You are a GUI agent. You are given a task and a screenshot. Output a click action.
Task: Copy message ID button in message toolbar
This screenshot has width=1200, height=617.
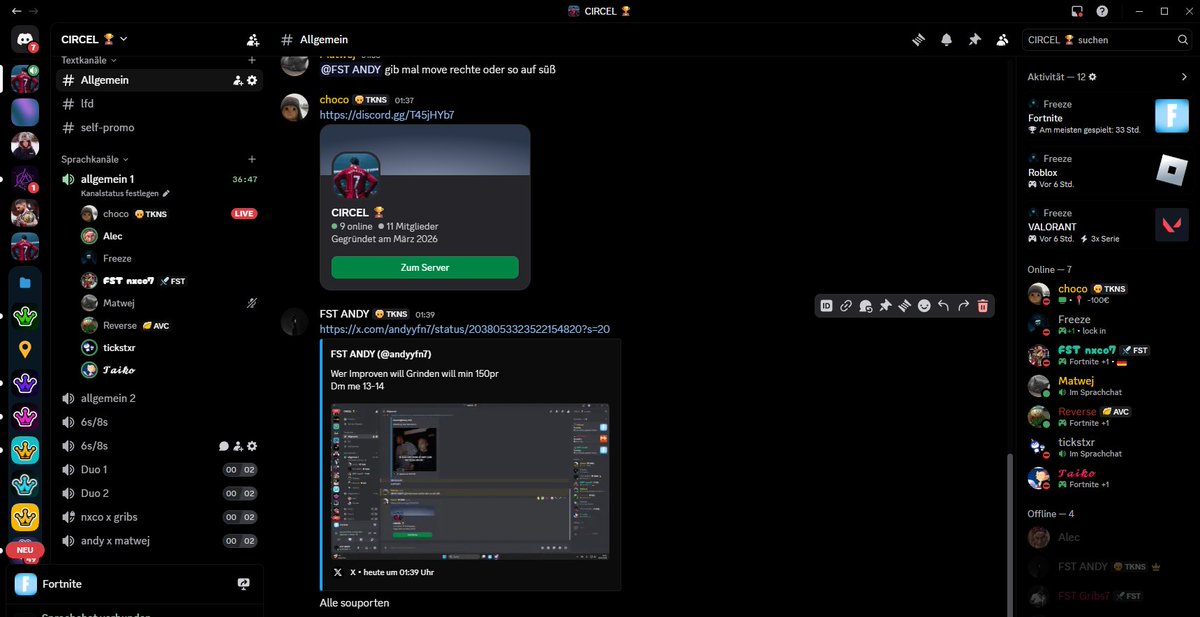click(x=826, y=306)
